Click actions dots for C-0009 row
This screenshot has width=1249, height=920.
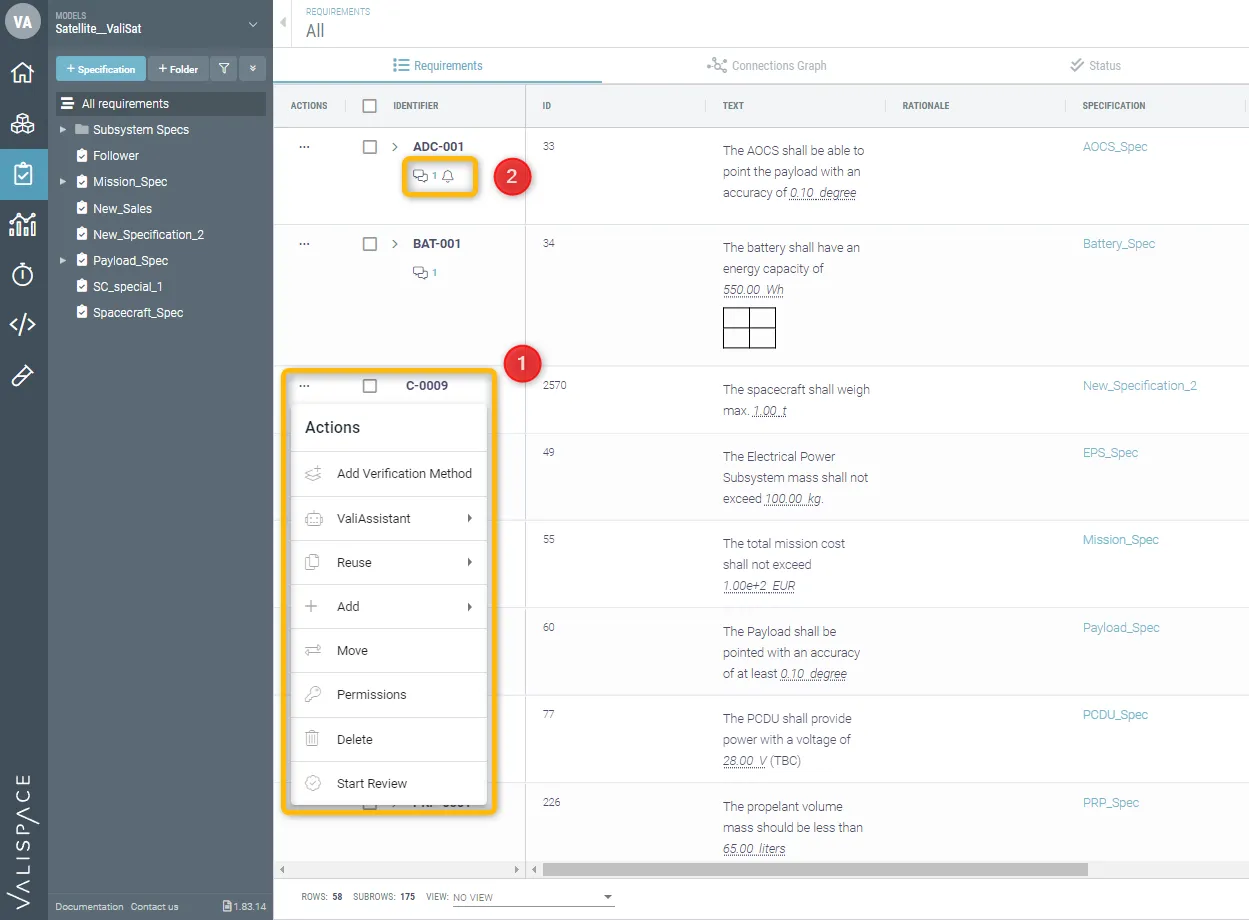pyautogui.click(x=304, y=386)
